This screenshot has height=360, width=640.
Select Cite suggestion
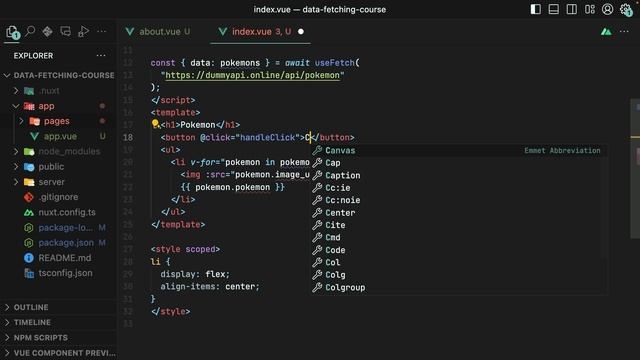coord(458,225)
